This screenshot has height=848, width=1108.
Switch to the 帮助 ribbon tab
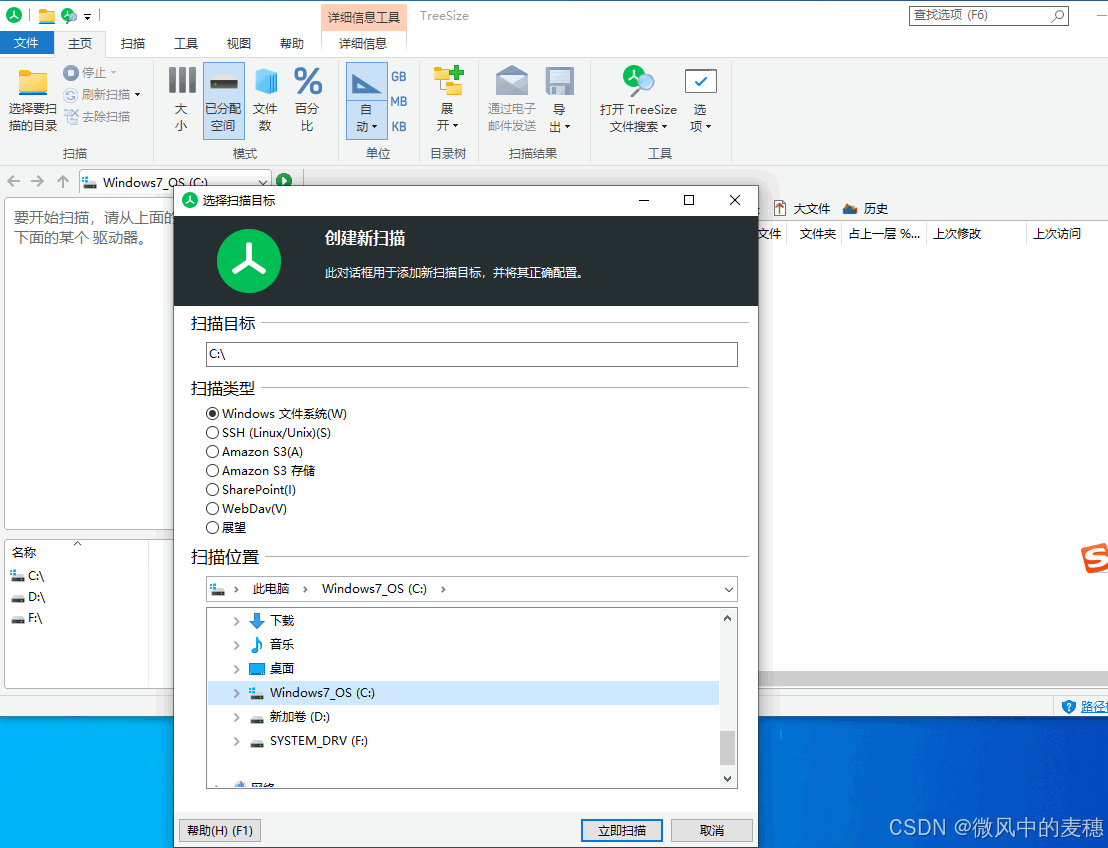click(291, 44)
